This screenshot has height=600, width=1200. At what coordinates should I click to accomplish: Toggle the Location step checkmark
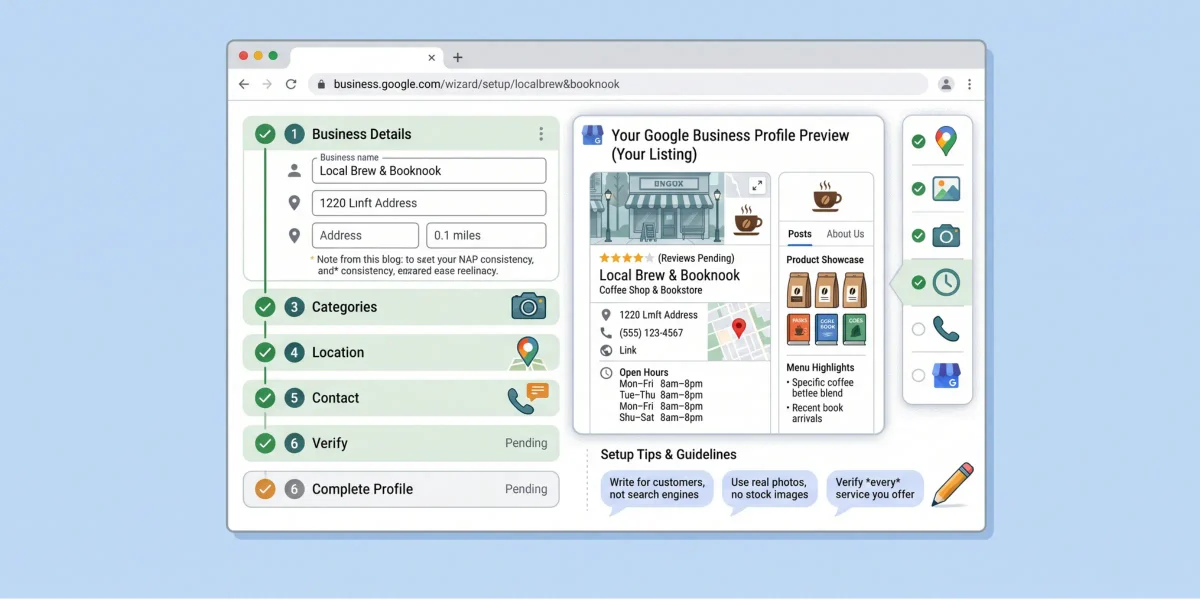click(265, 352)
